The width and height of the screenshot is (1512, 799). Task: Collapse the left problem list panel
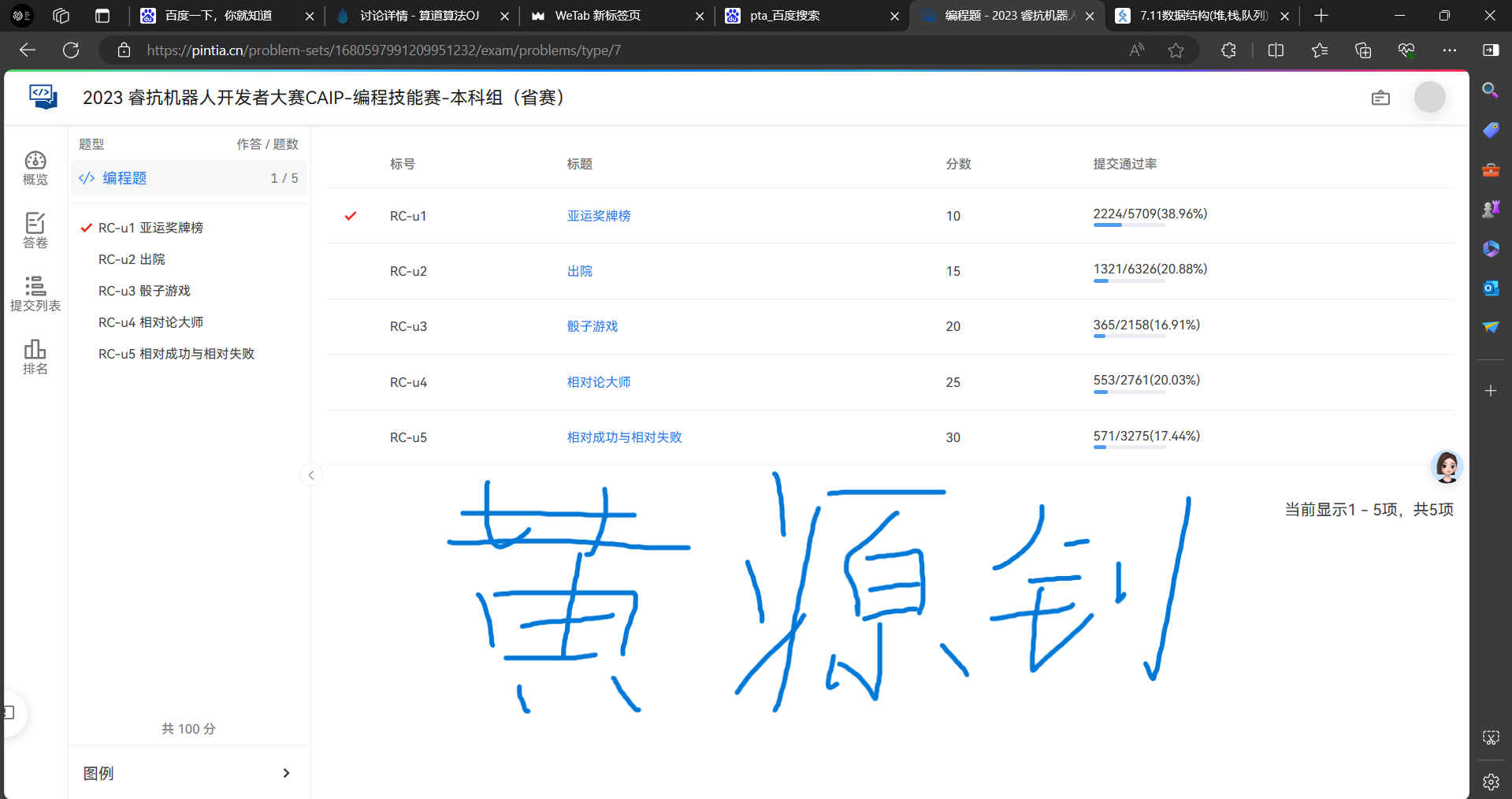tap(310, 475)
